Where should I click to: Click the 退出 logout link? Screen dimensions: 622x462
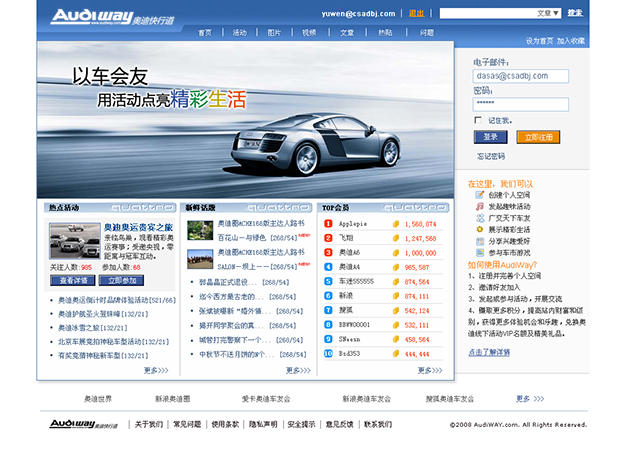417,13
